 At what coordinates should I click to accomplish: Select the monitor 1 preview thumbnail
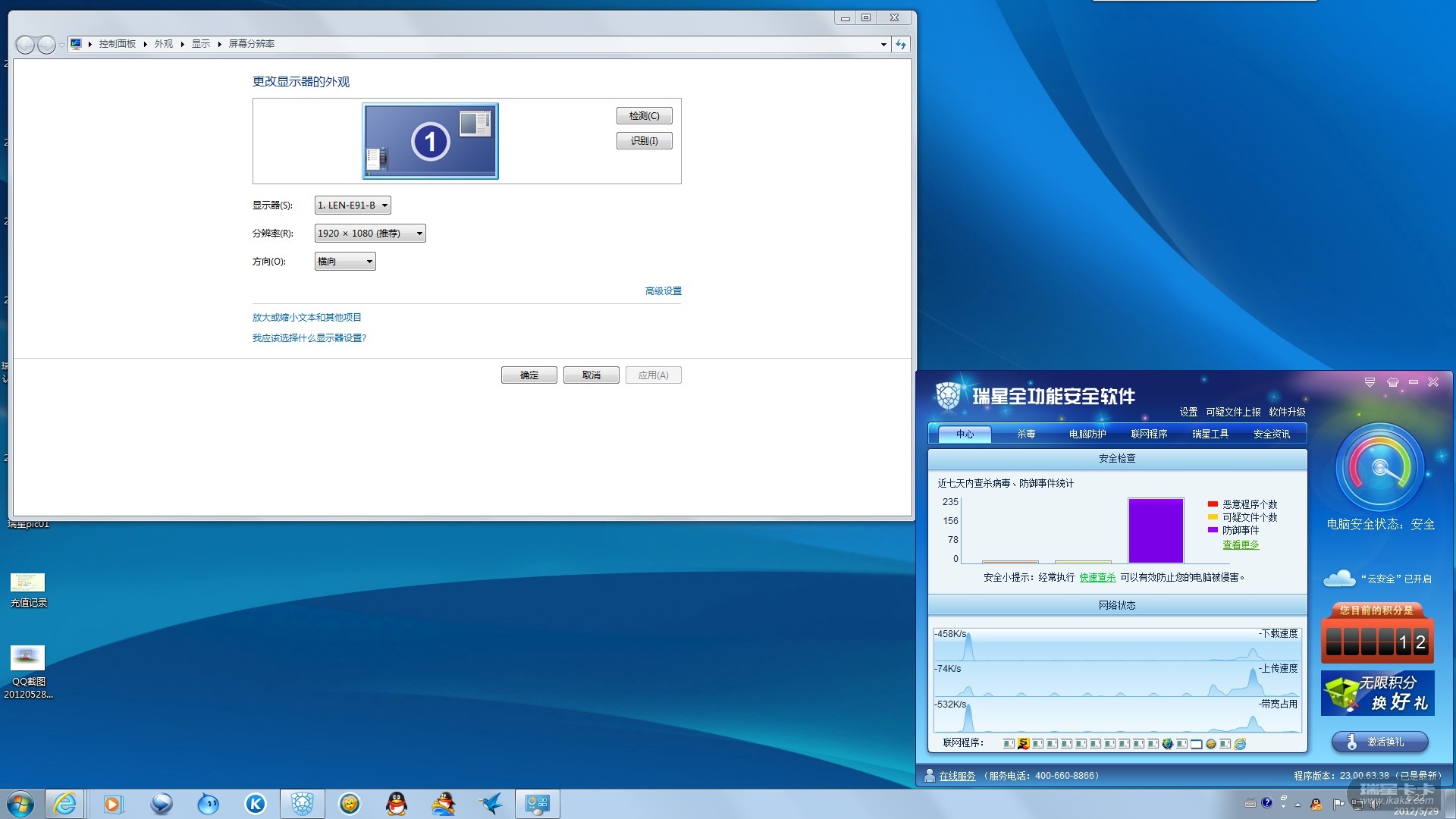click(x=430, y=141)
